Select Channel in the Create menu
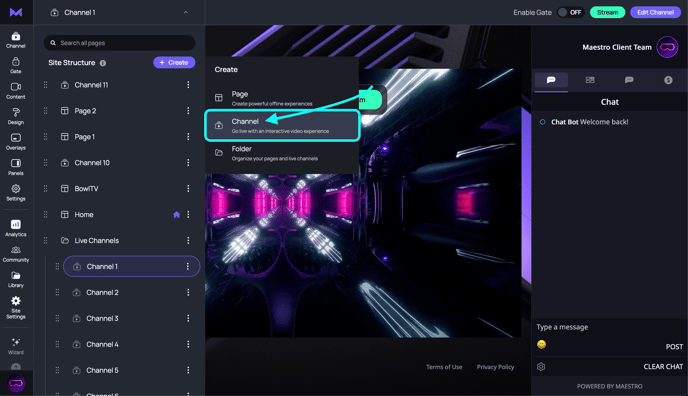The width and height of the screenshot is (688, 396). (x=282, y=125)
